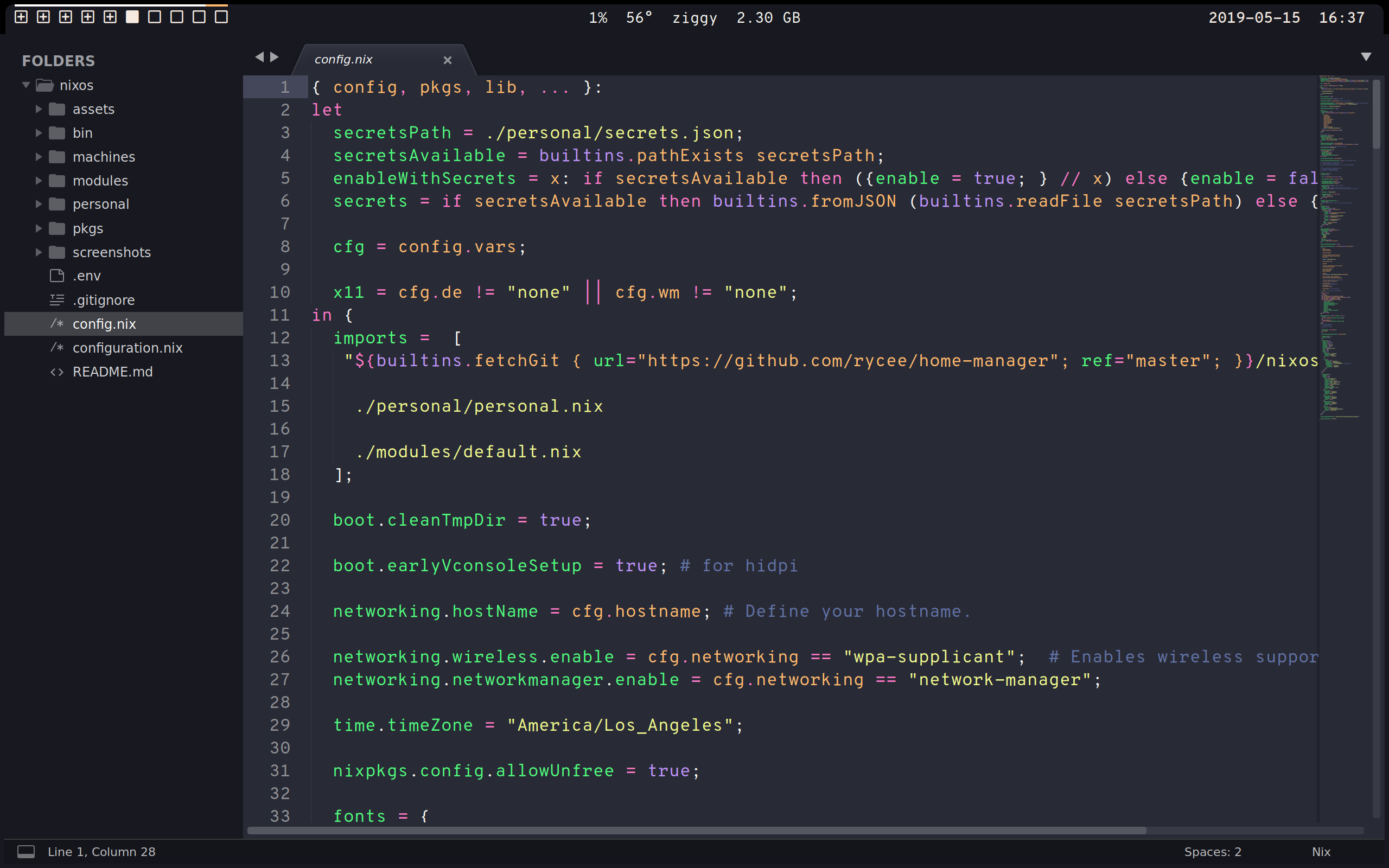Close the config.nix tab

(448, 60)
